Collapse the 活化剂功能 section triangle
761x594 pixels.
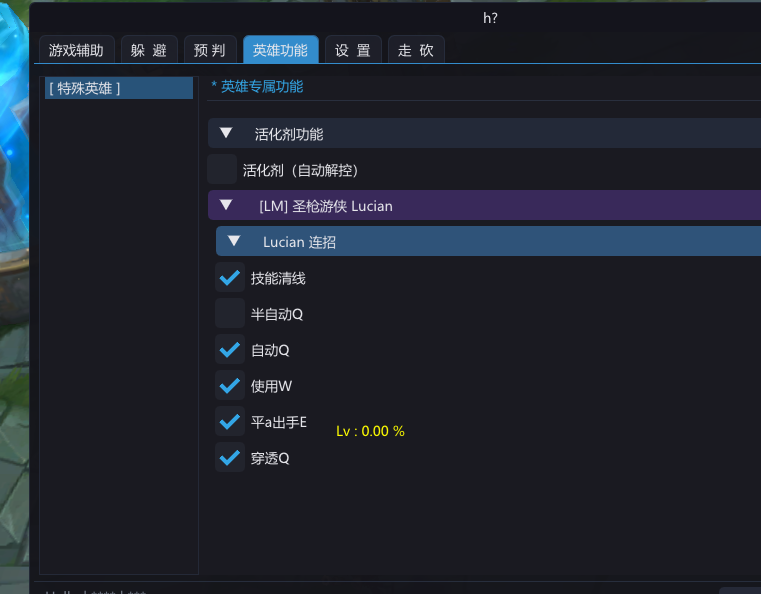226,133
